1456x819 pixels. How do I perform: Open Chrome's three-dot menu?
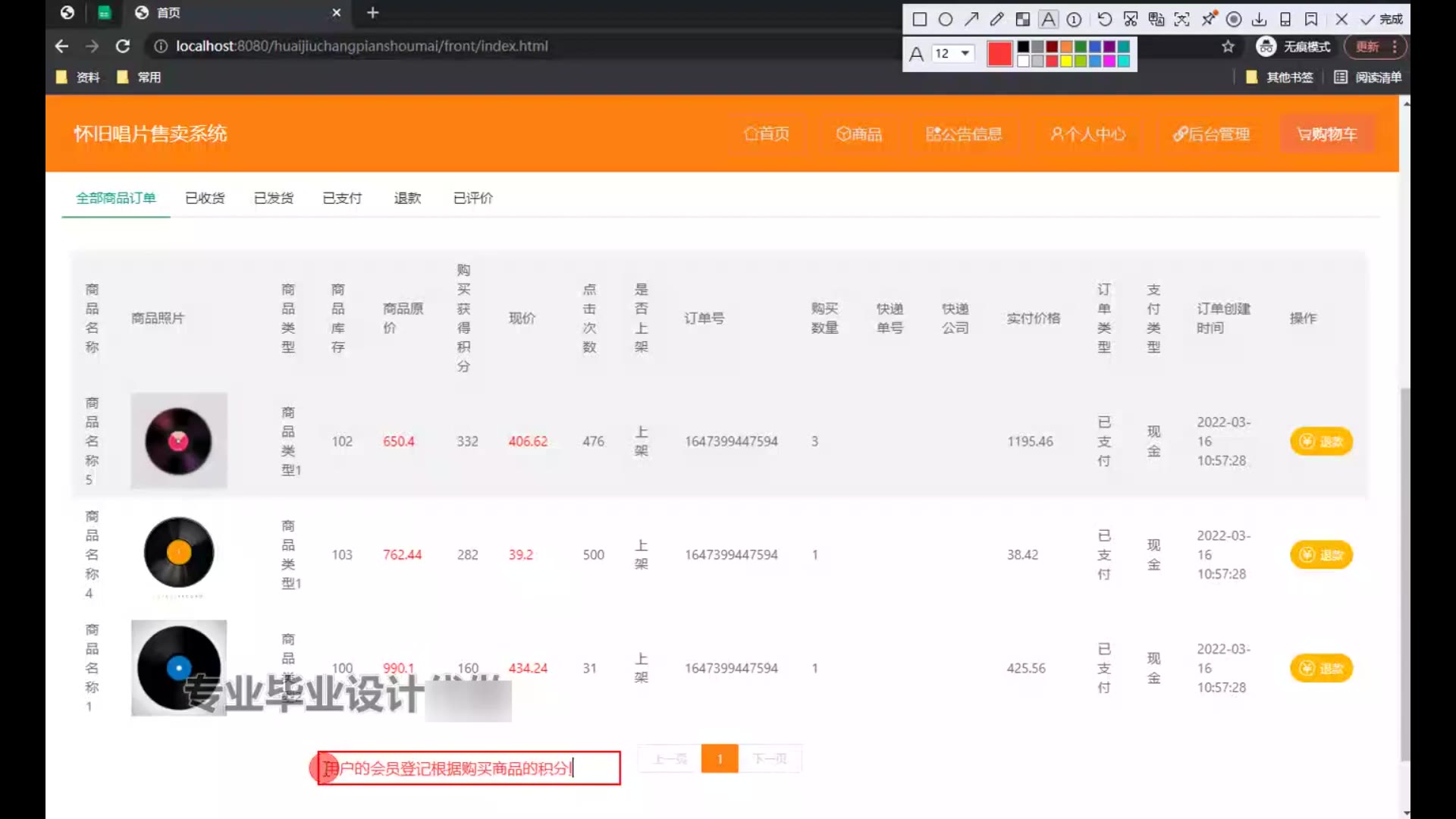point(1395,46)
